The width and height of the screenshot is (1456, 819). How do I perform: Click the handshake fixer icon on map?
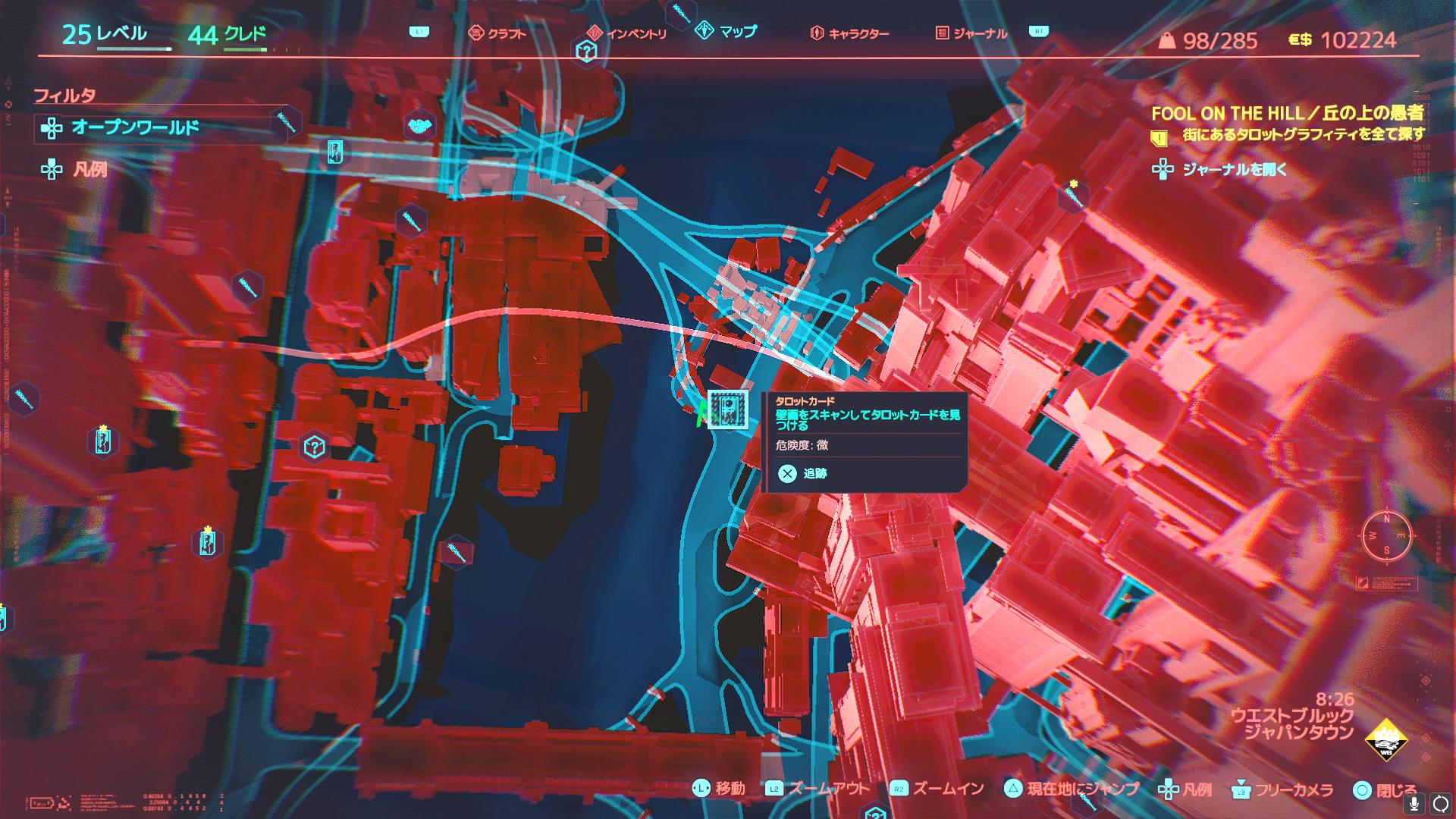tap(418, 126)
